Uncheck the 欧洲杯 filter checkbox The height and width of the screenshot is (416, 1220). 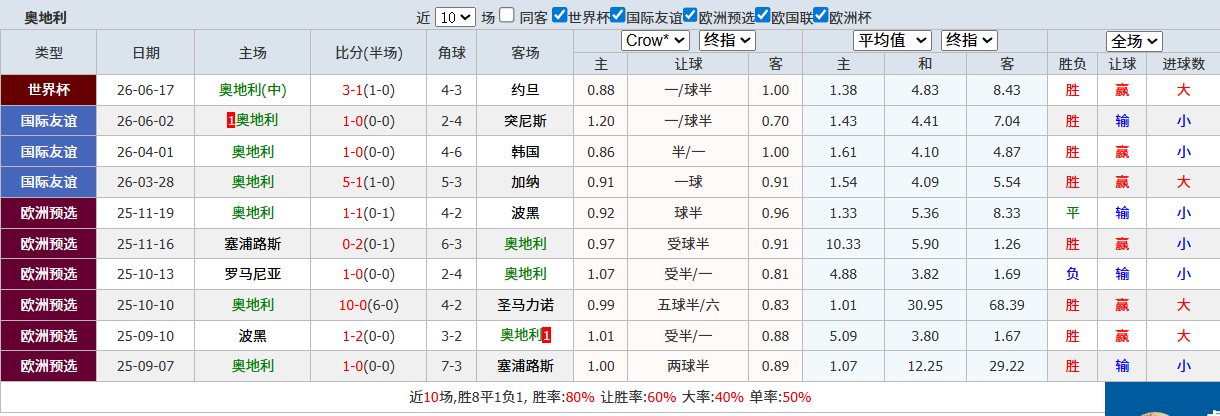[x=821, y=15]
